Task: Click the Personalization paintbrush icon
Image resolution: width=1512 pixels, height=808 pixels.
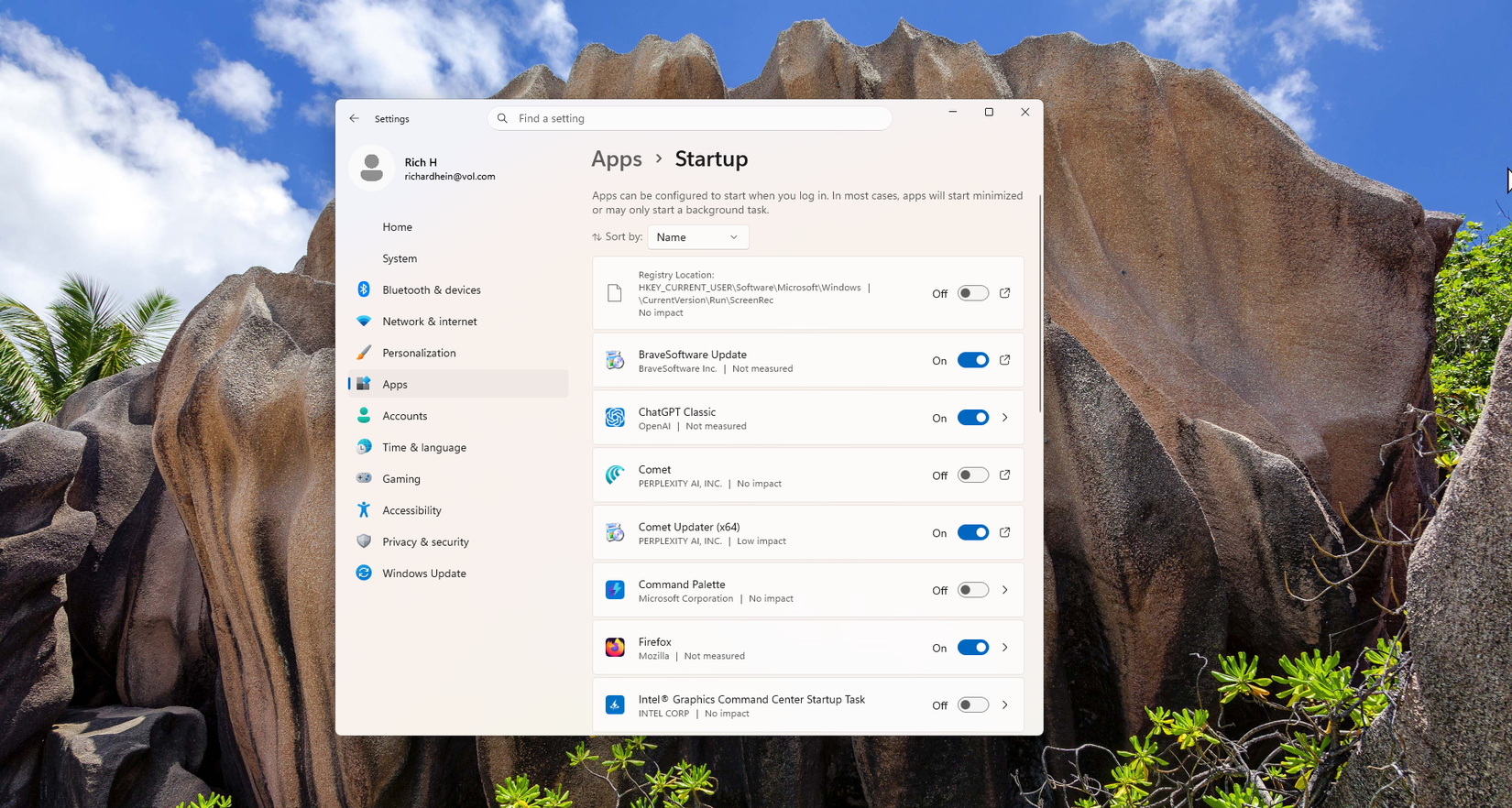Action: (364, 353)
